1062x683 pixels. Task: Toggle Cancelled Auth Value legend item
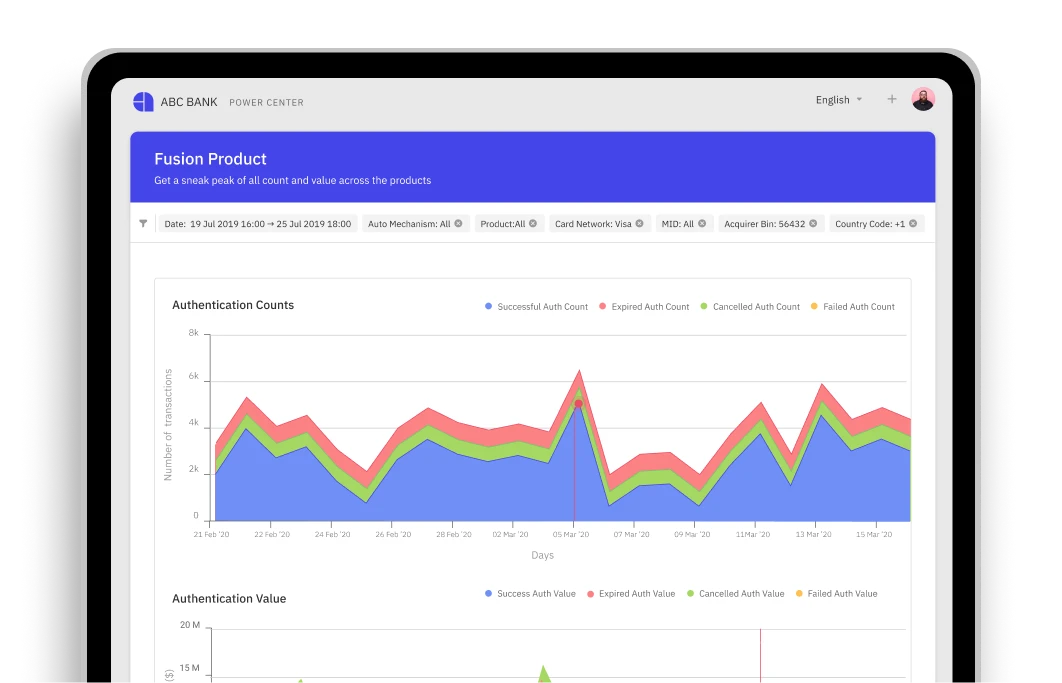(x=736, y=594)
